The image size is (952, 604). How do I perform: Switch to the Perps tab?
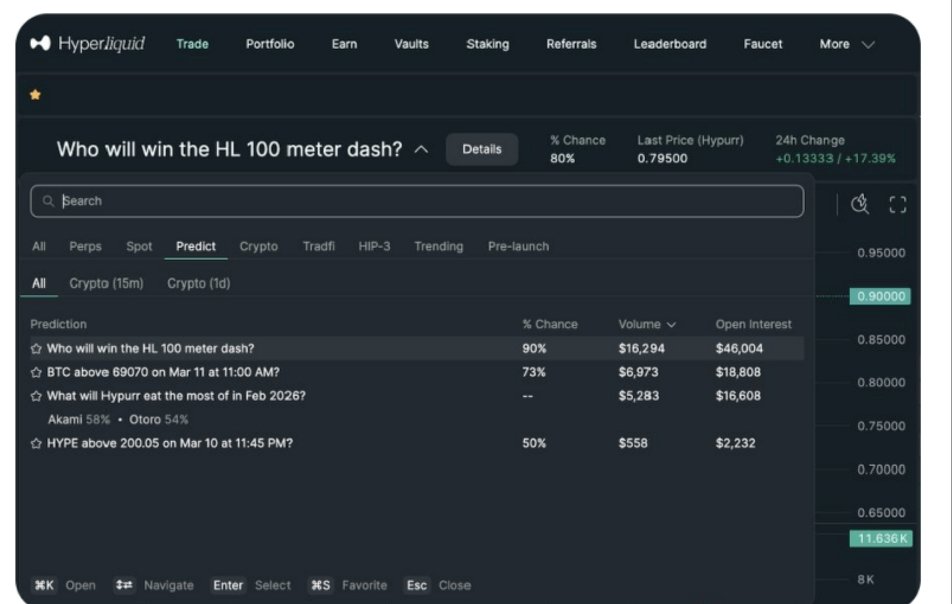[85, 246]
